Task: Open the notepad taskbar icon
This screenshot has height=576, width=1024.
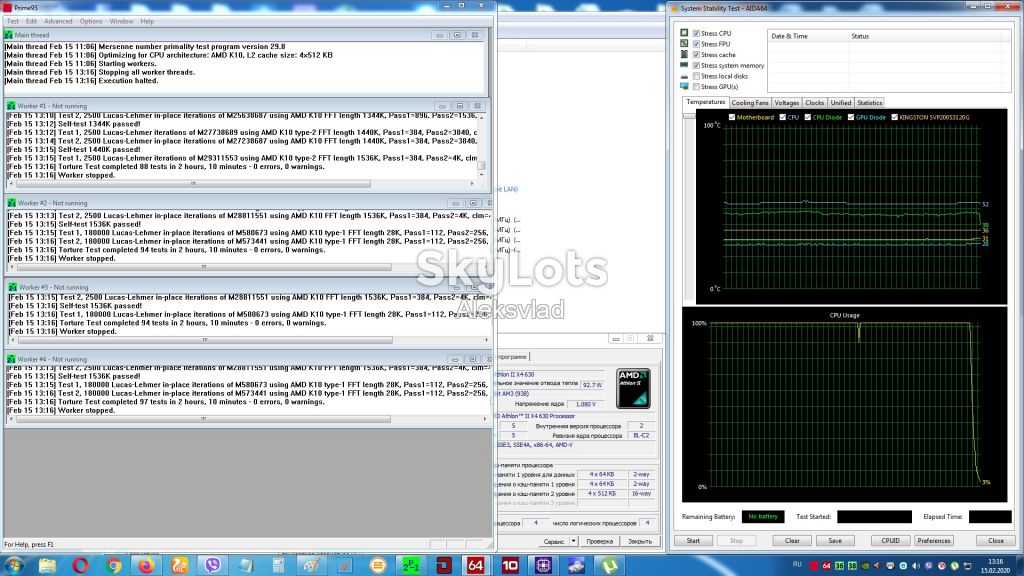Action: [x=246, y=565]
